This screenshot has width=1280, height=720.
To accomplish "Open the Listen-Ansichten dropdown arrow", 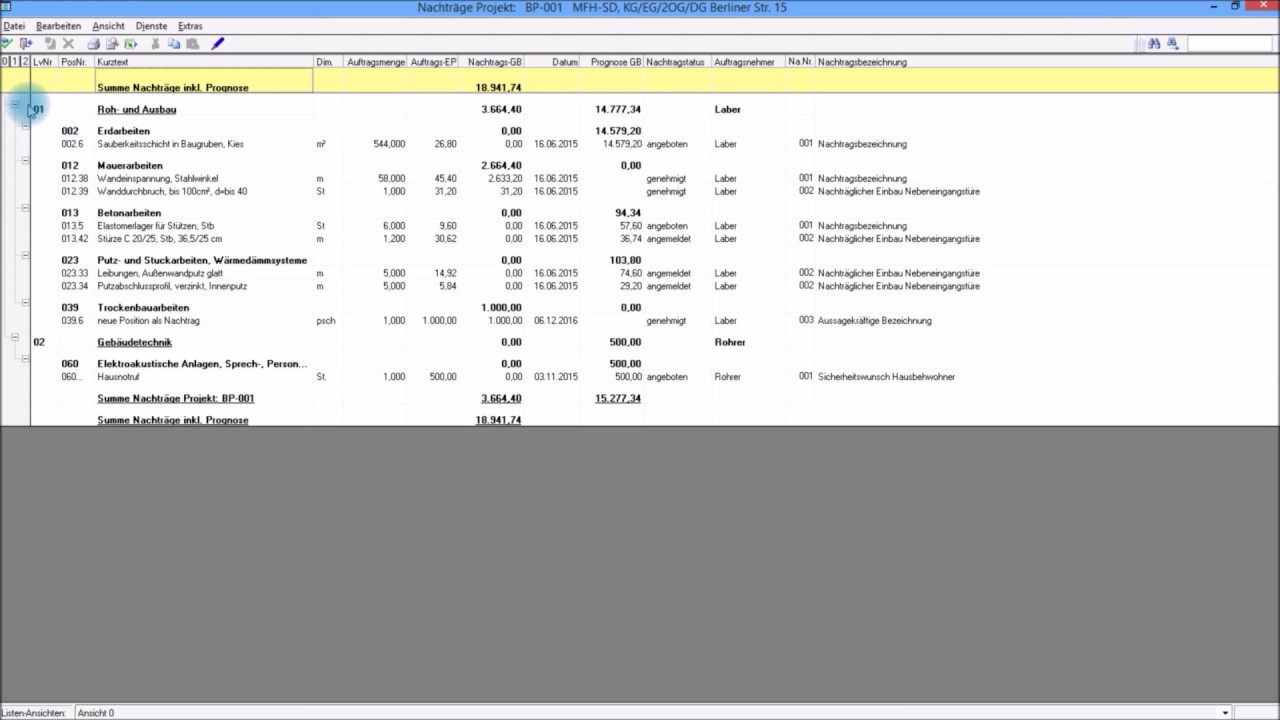I will pos(1226,713).
